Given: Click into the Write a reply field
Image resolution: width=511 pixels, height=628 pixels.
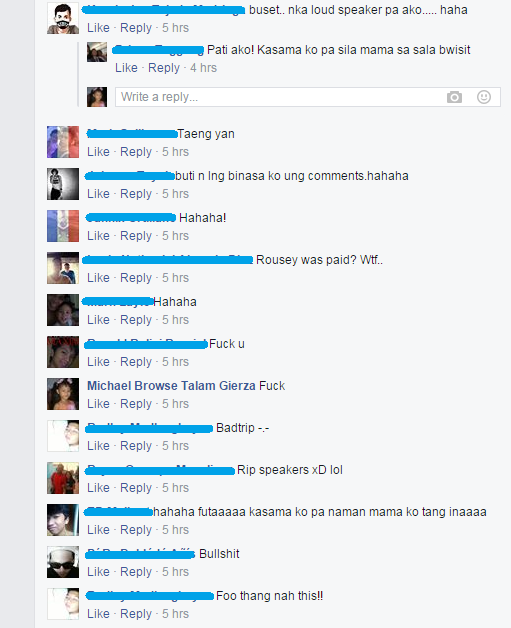Looking at the screenshot, I should 308,97.
